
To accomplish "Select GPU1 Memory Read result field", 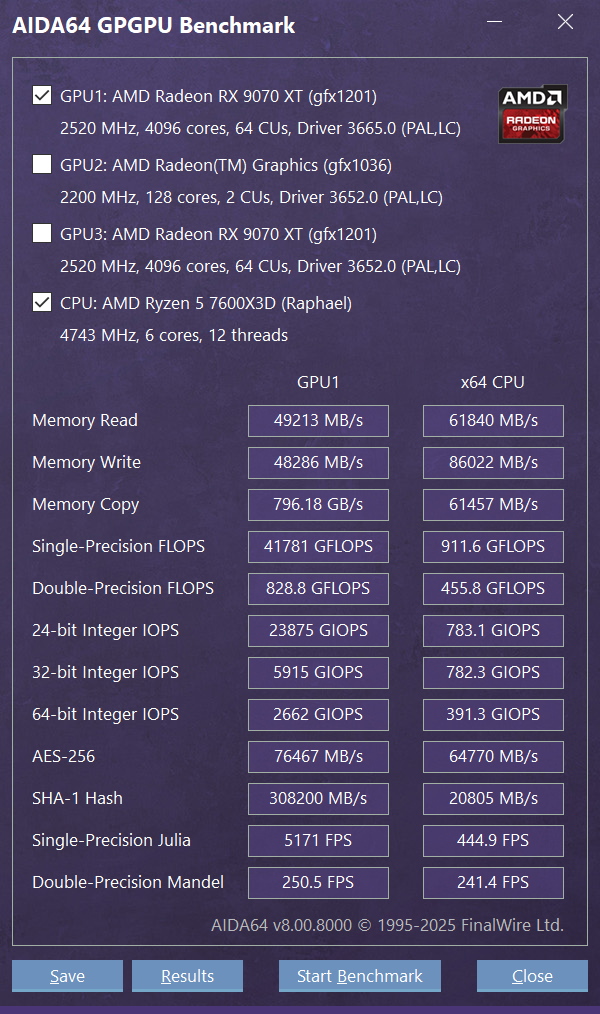I will coord(318,421).
